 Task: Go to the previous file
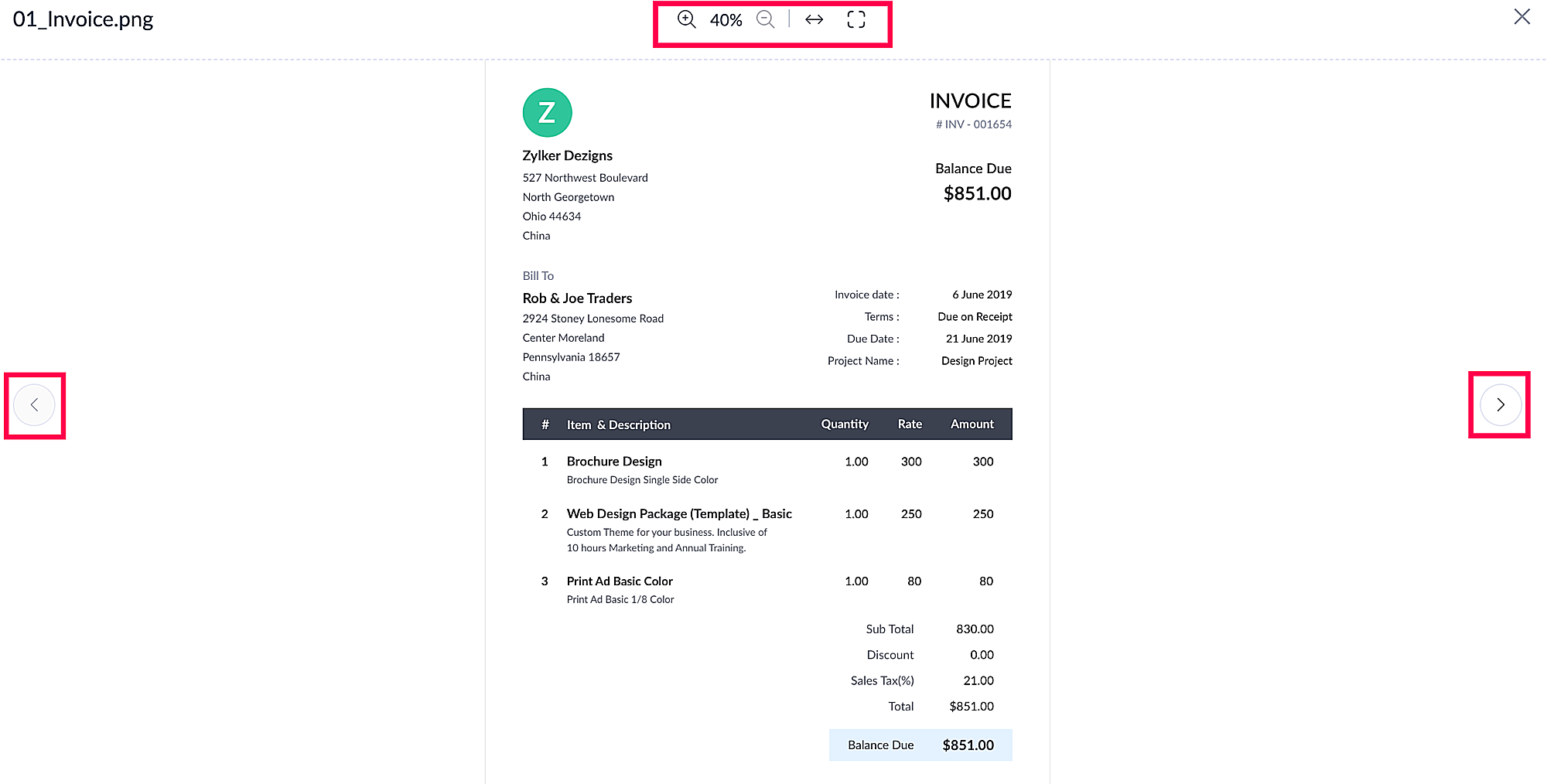[34, 405]
